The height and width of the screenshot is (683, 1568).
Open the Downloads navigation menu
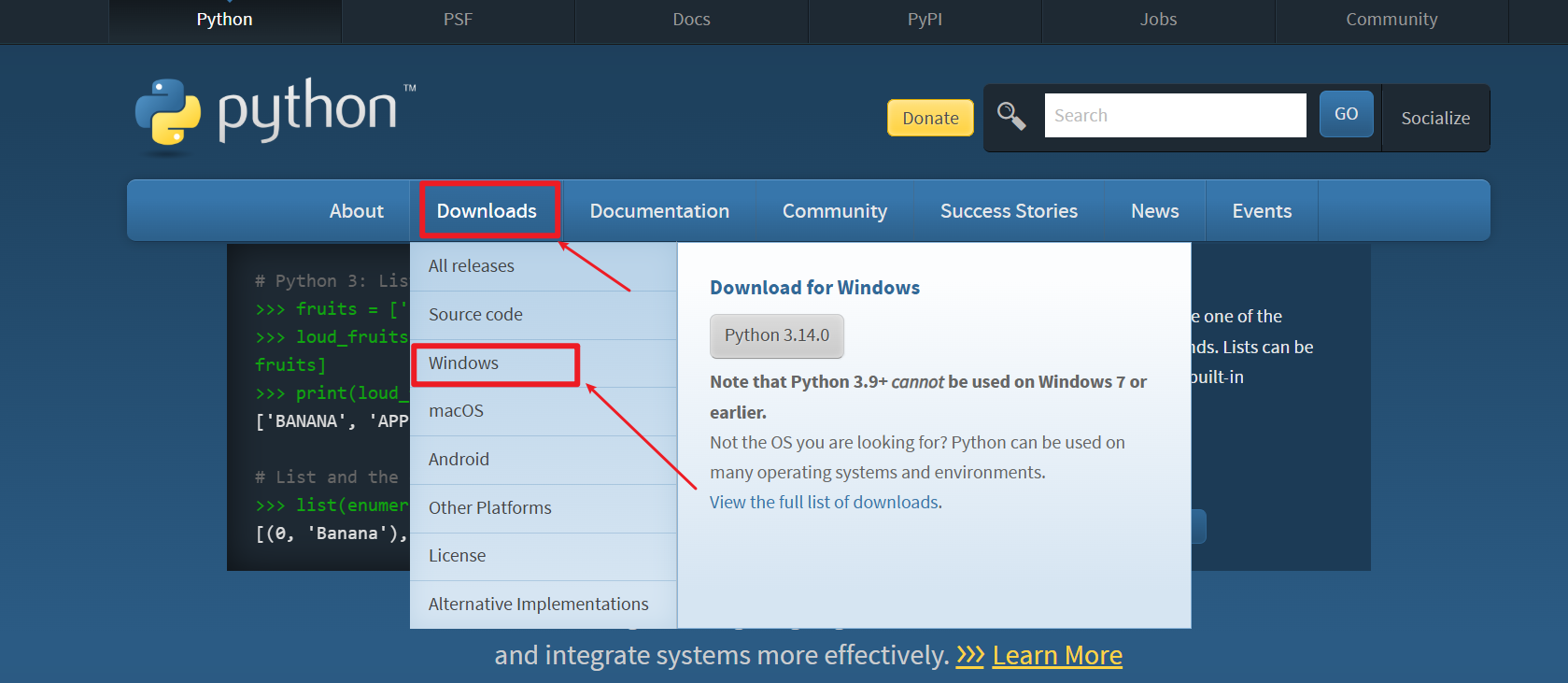(487, 211)
